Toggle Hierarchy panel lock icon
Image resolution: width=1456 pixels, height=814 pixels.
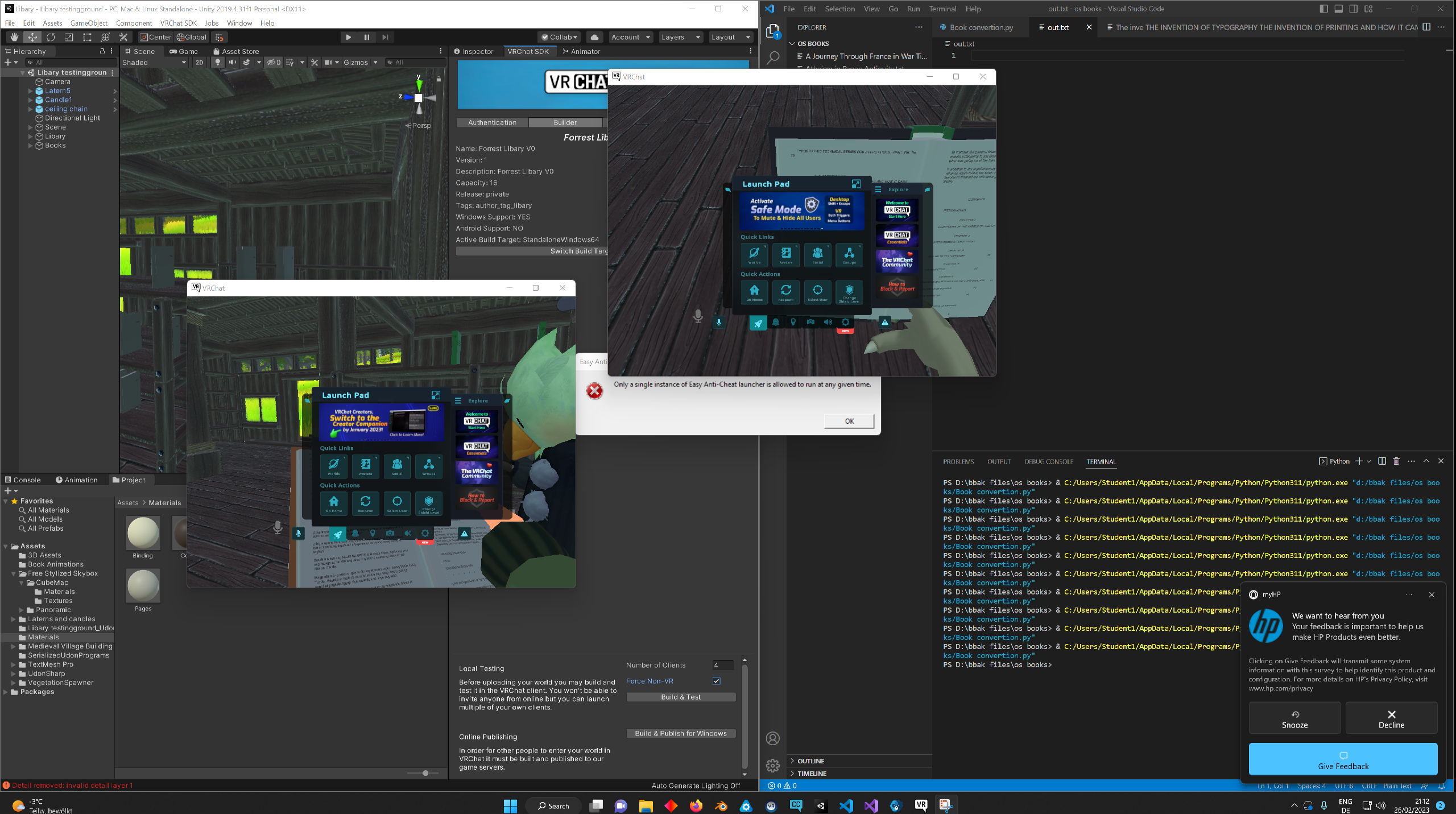[x=102, y=51]
